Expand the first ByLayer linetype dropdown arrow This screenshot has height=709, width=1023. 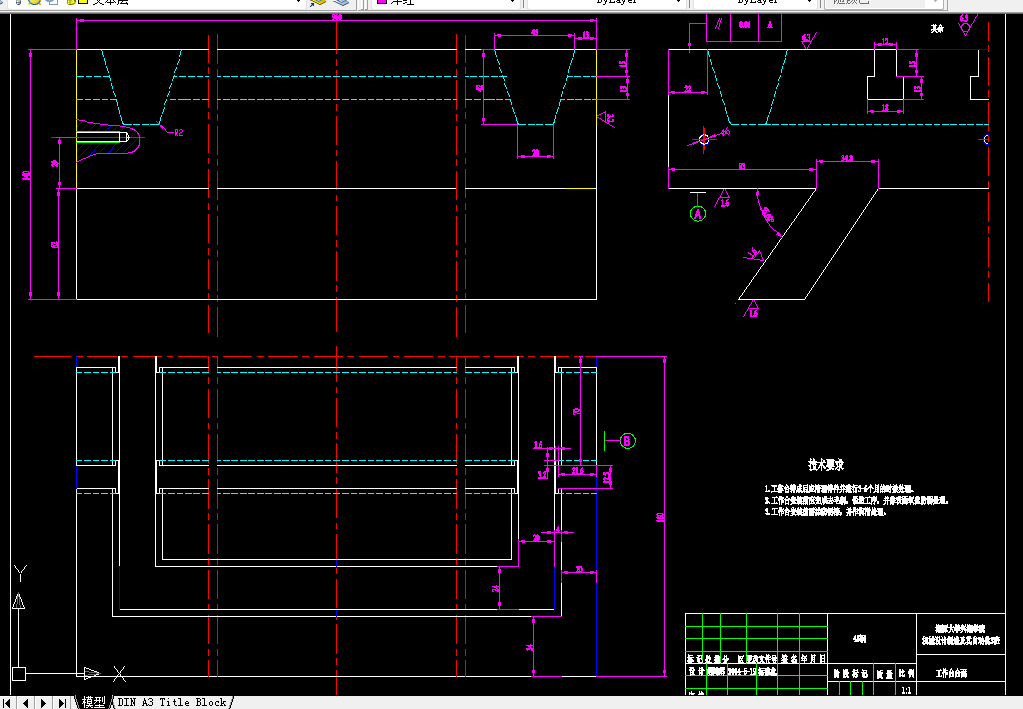679,3
